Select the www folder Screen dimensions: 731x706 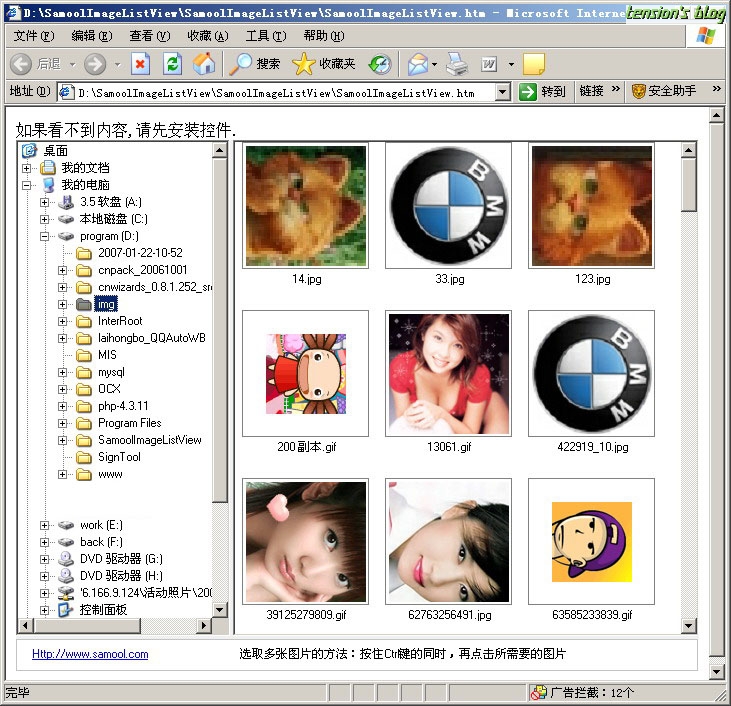pyautogui.click(x=110, y=474)
